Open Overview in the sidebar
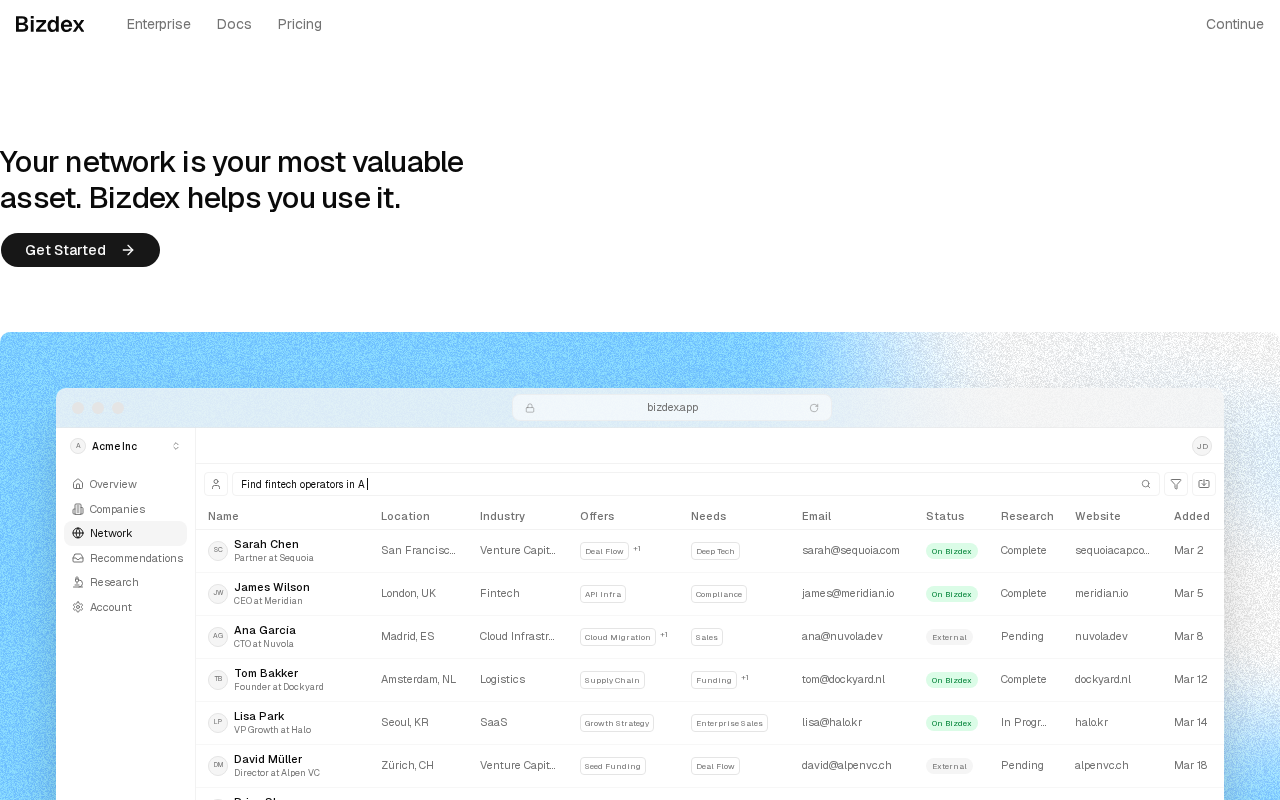 coord(125,484)
